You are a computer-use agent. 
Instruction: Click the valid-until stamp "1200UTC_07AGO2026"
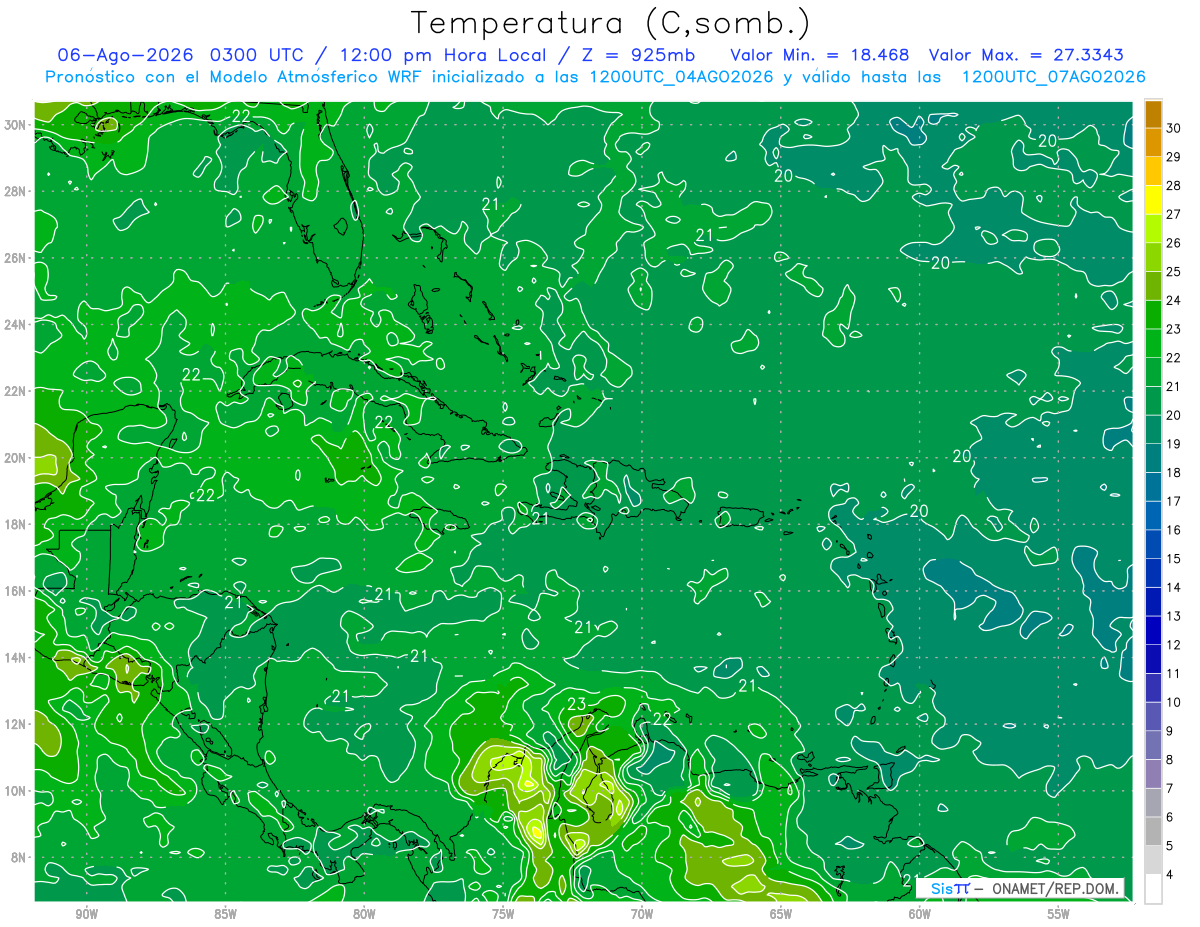pos(1053,77)
